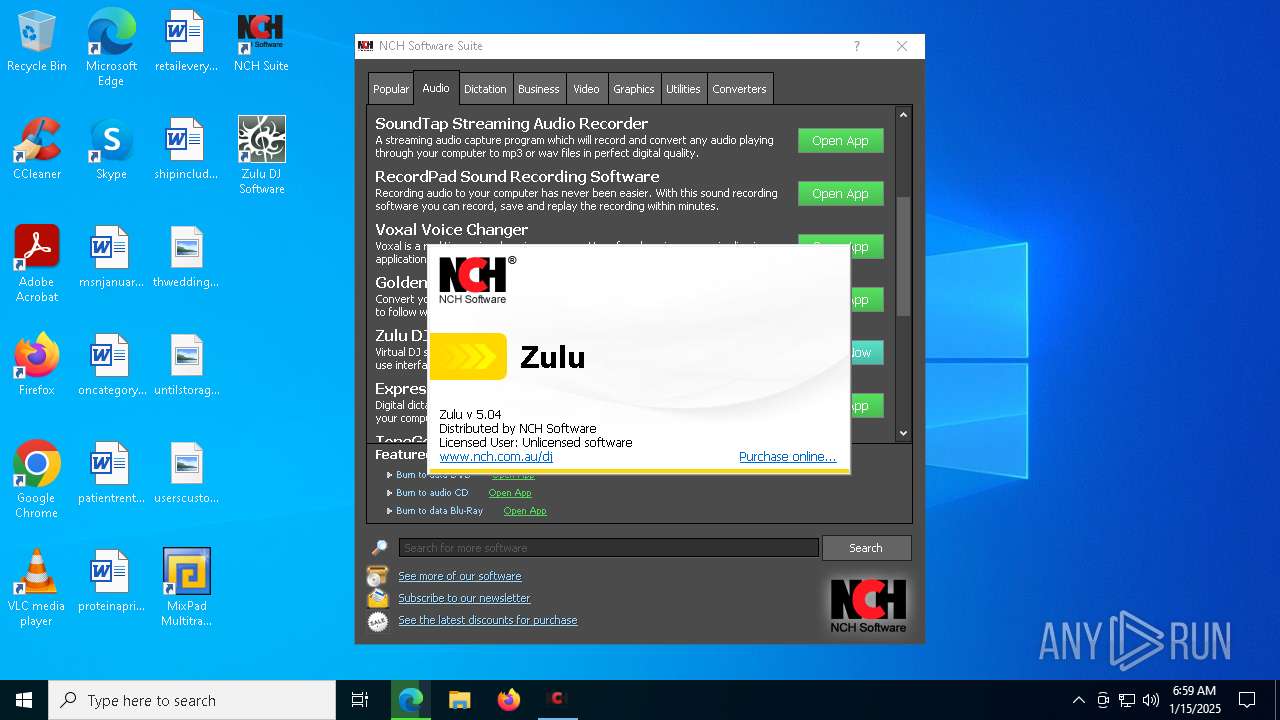Open the Skype desktop shortcut

(111, 149)
